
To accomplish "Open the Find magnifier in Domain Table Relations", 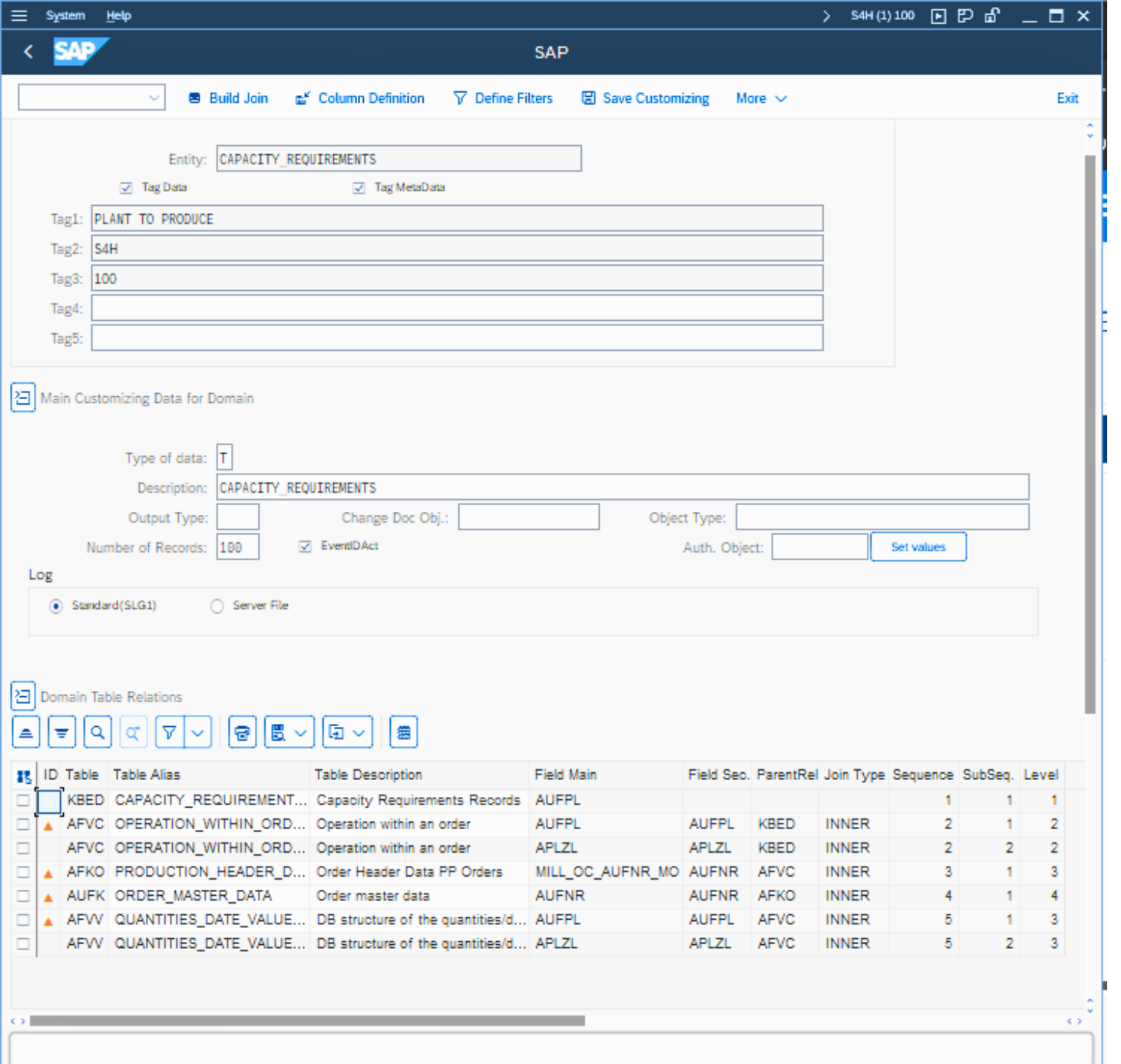I will tap(98, 733).
